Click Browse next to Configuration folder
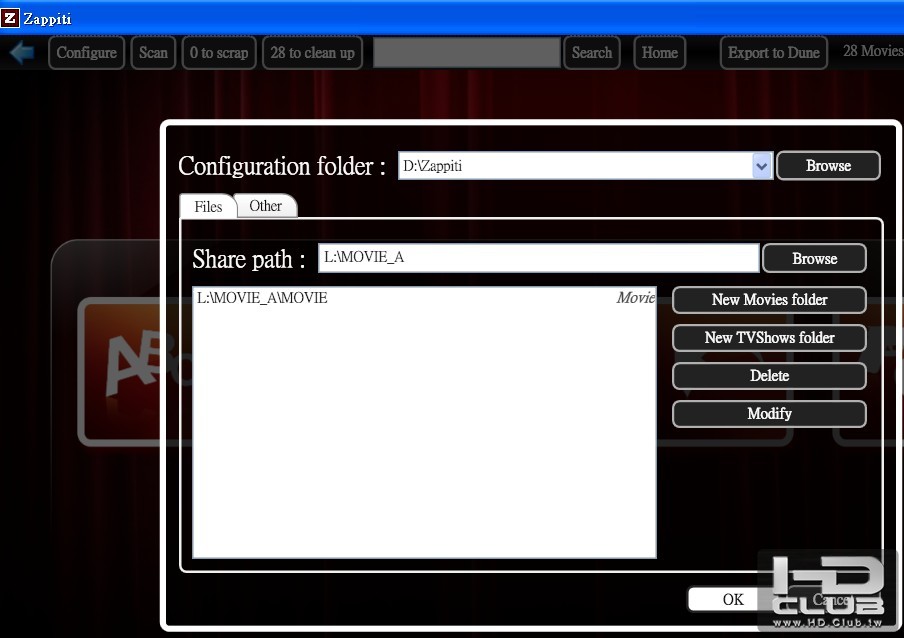The width and height of the screenshot is (904, 638). 828,165
